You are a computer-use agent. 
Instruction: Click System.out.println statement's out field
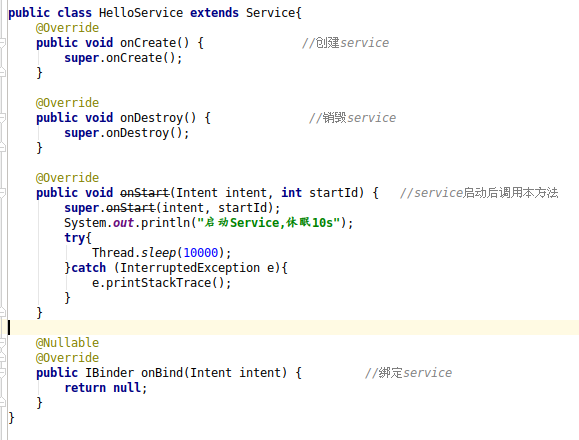point(123,223)
